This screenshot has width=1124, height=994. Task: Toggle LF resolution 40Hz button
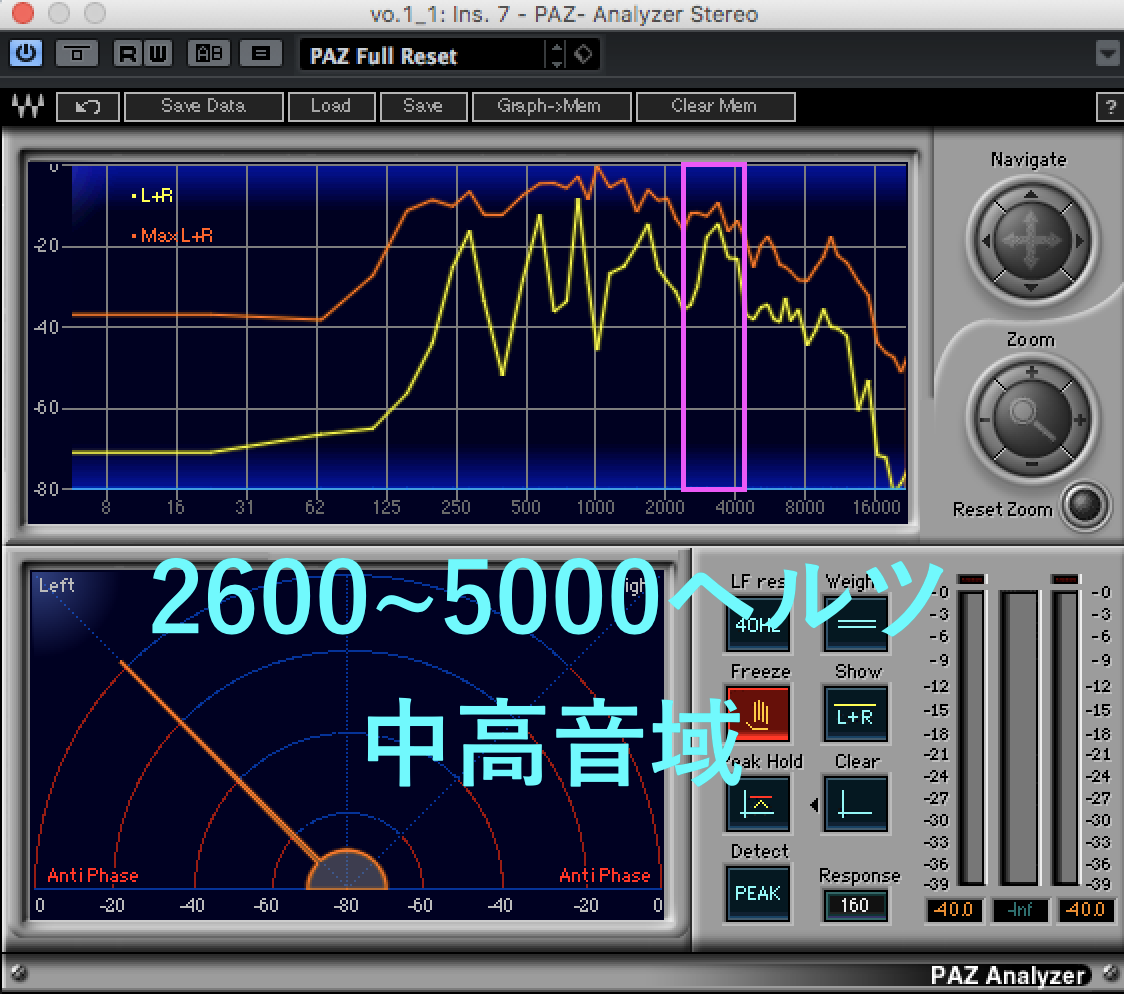758,624
